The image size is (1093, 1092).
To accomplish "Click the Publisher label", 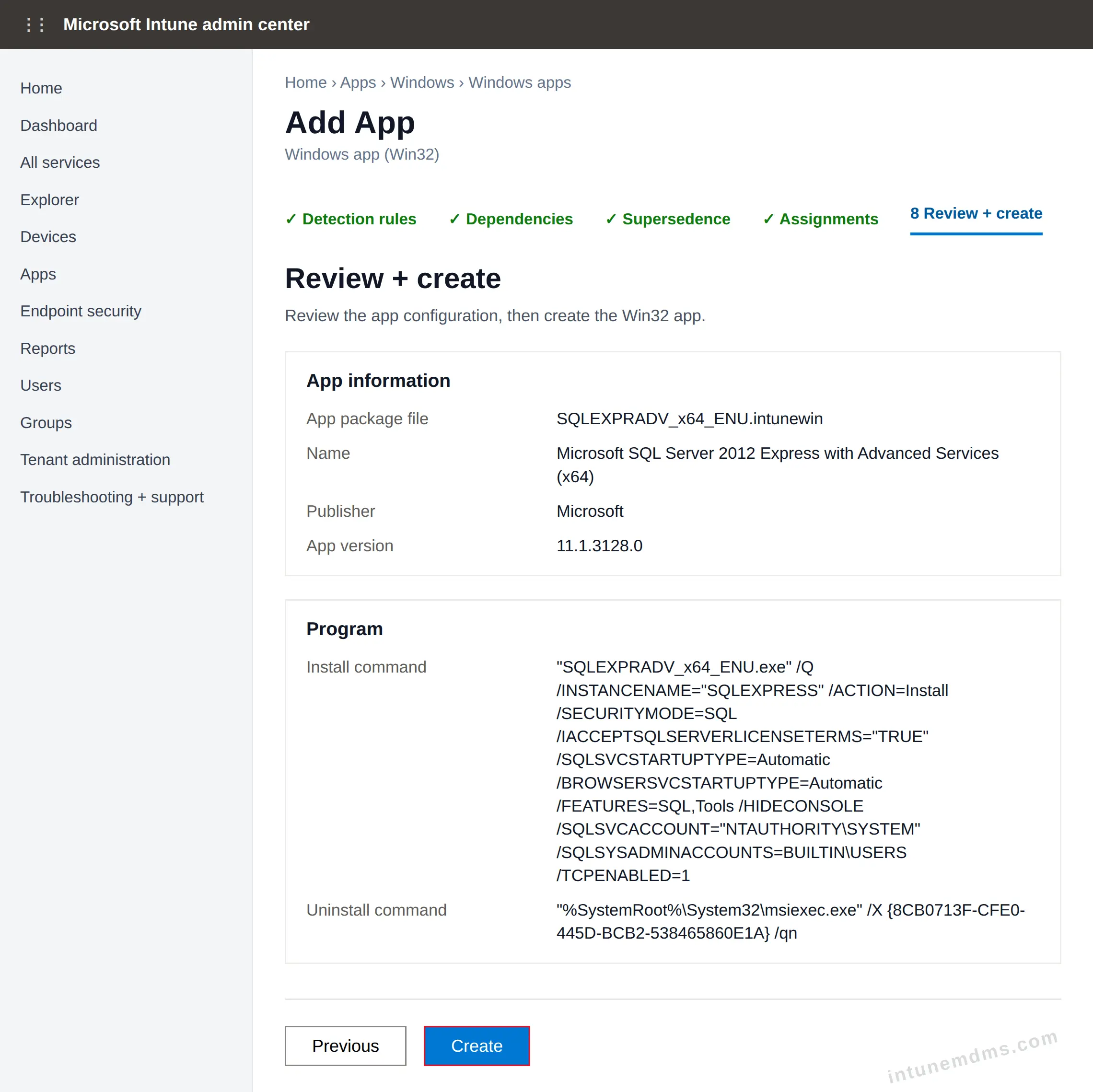I will (x=340, y=511).
